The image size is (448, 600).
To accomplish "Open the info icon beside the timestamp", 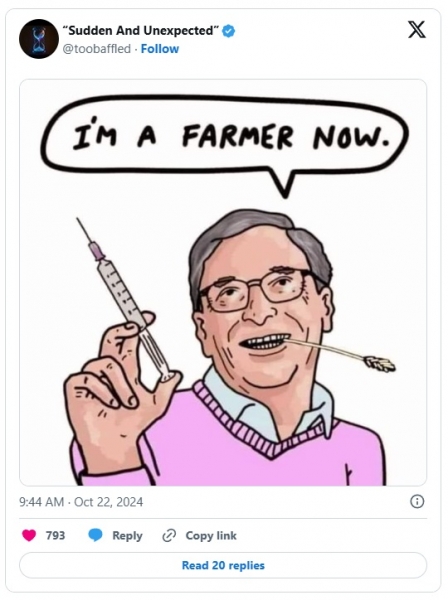I will point(417,501).
